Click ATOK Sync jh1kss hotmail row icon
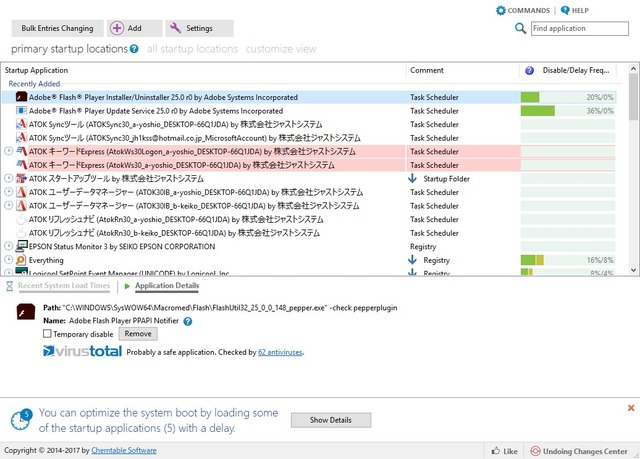Screen dimensions: 640x459 click(x=21, y=137)
